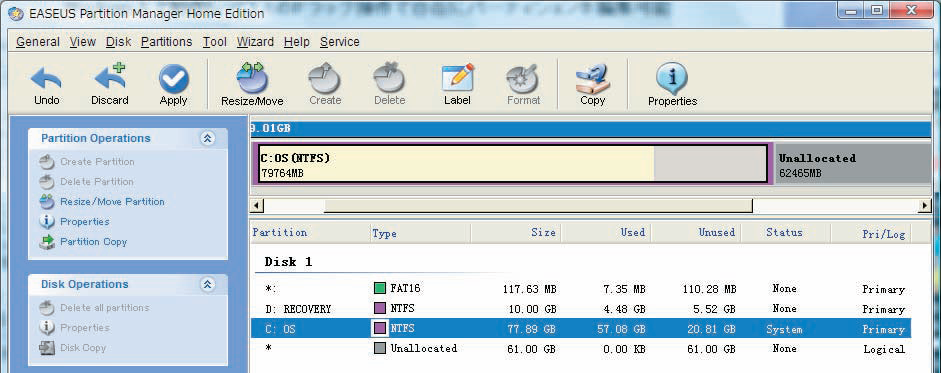Click the System status cell
The width and height of the screenshot is (941, 373).
tap(784, 329)
